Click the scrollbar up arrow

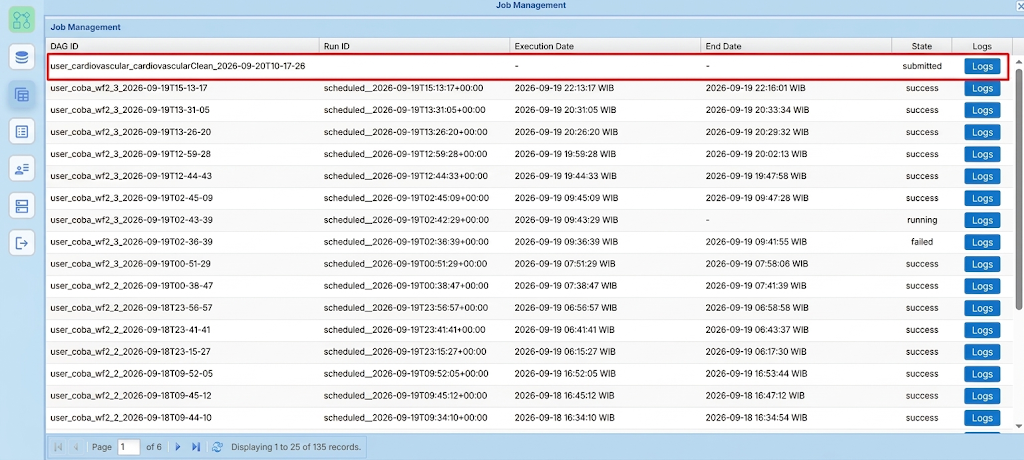[1019, 60]
